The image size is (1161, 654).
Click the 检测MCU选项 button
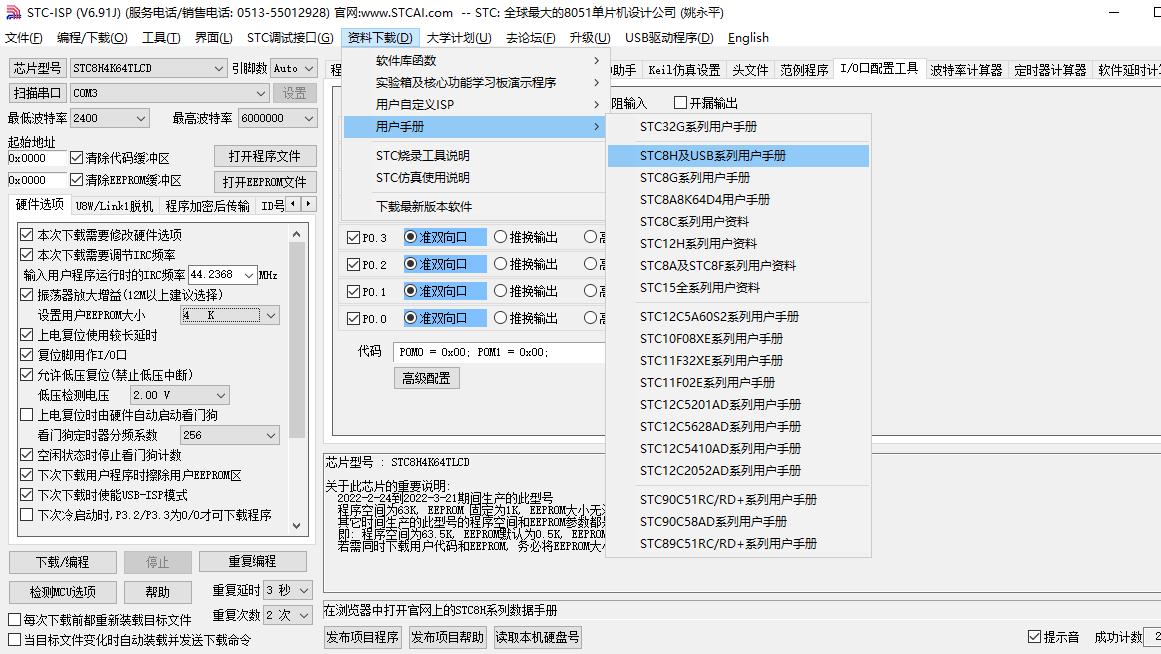click(63, 592)
